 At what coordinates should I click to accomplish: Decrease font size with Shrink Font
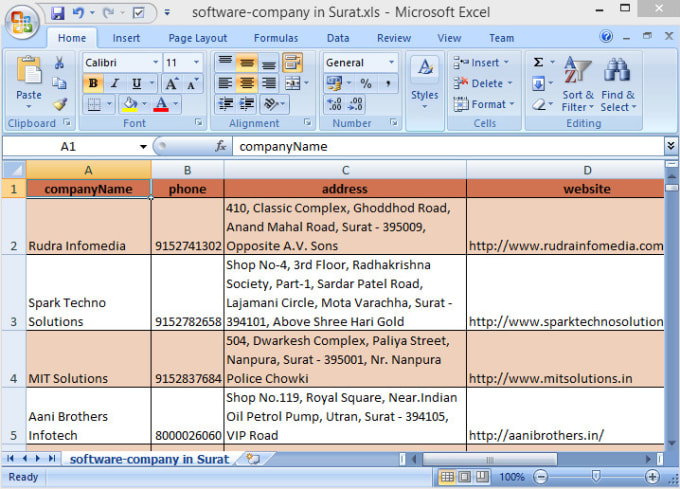tap(192, 83)
